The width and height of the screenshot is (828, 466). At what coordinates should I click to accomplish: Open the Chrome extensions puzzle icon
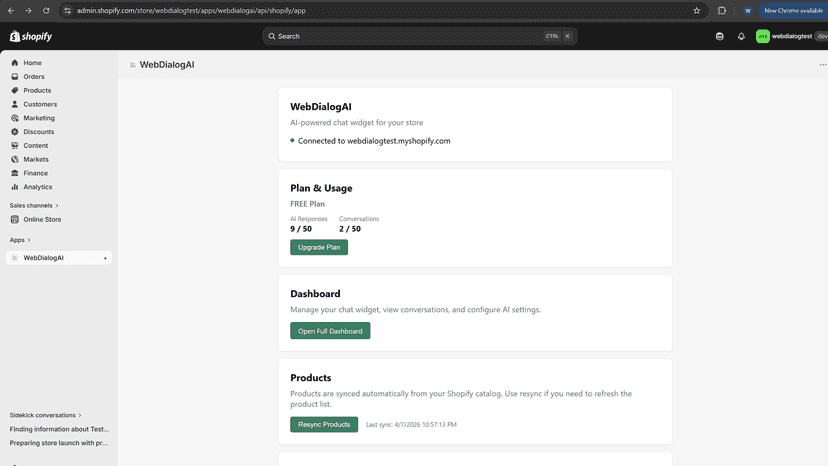point(722,11)
